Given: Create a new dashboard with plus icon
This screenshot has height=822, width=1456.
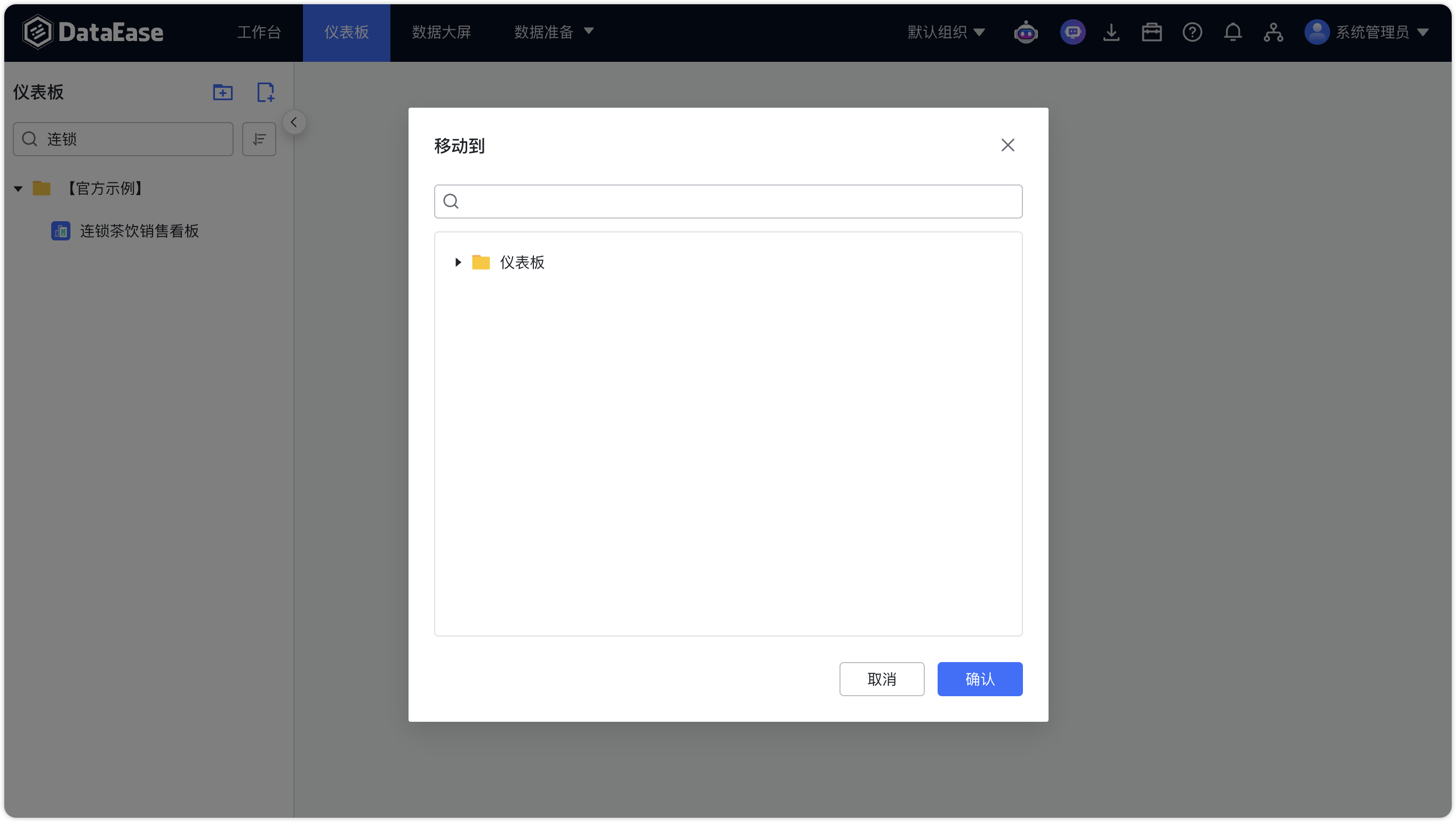Looking at the screenshot, I should pyautogui.click(x=266, y=92).
